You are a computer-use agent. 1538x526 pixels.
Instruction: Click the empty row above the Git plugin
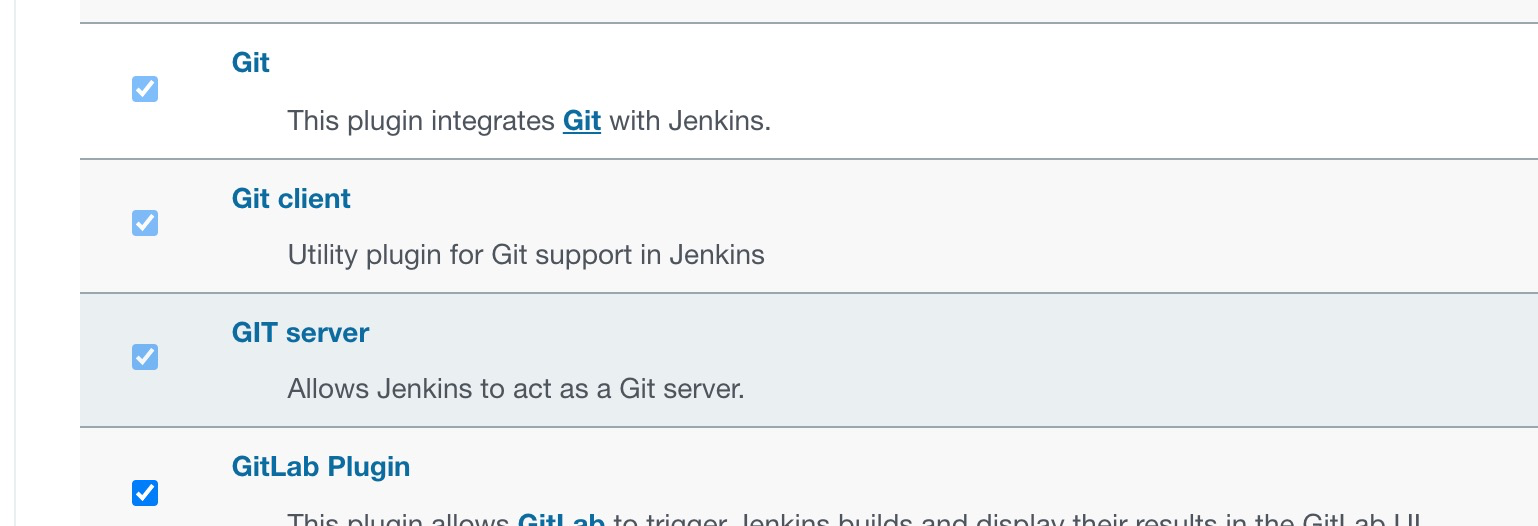[800, 10]
